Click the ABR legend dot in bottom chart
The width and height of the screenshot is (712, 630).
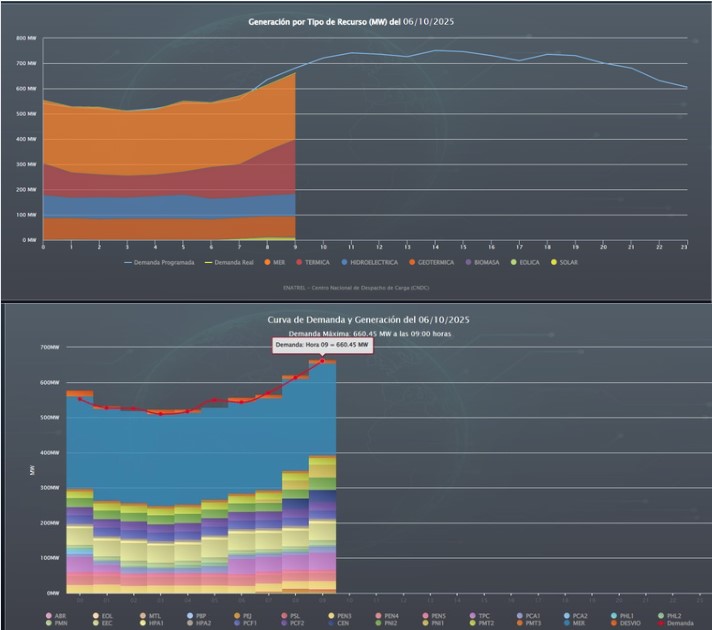tap(49, 615)
